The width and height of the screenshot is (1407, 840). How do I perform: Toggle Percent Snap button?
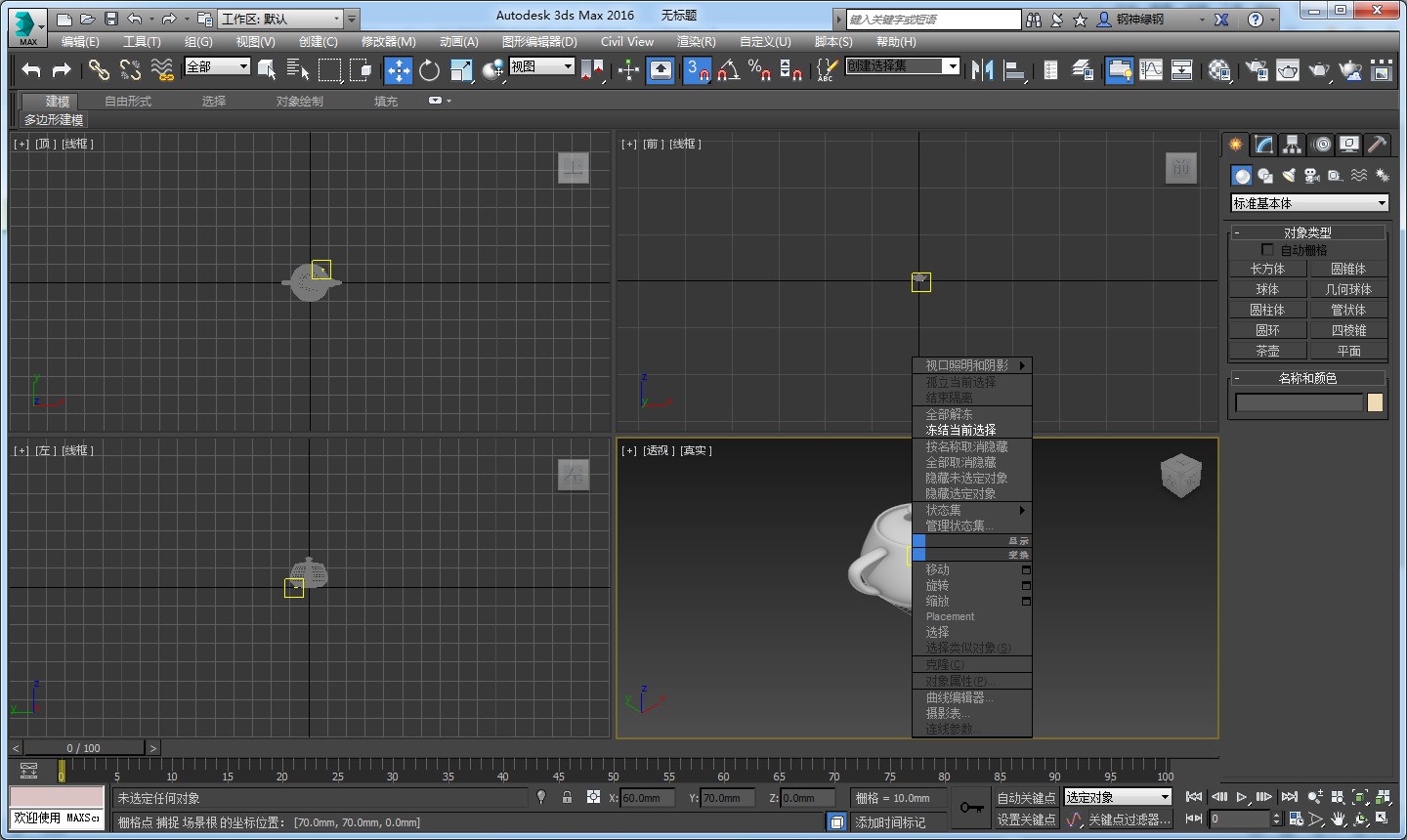pyautogui.click(x=760, y=69)
